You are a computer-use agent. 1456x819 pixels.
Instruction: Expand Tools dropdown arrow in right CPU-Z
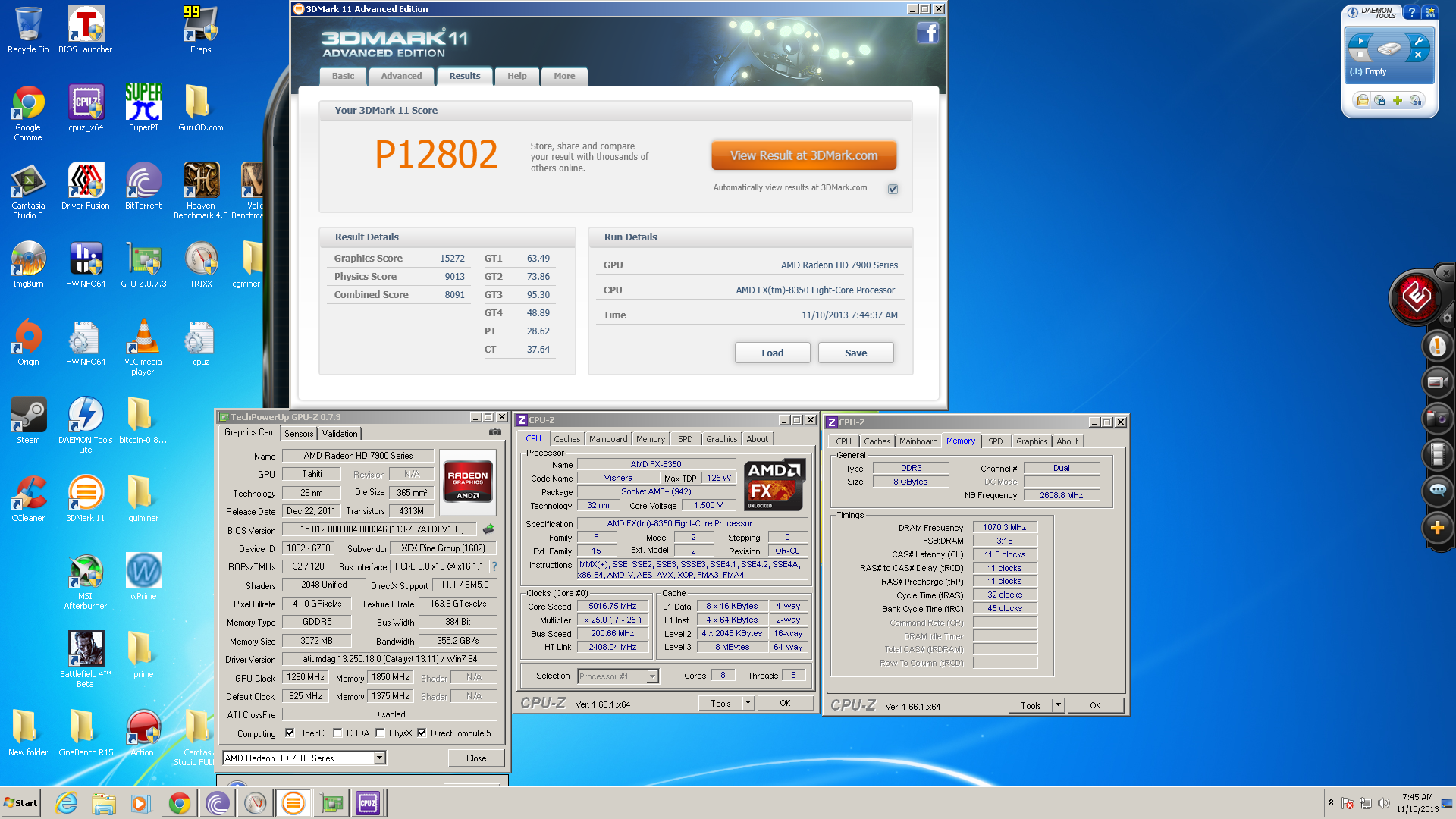pyautogui.click(x=1058, y=705)
